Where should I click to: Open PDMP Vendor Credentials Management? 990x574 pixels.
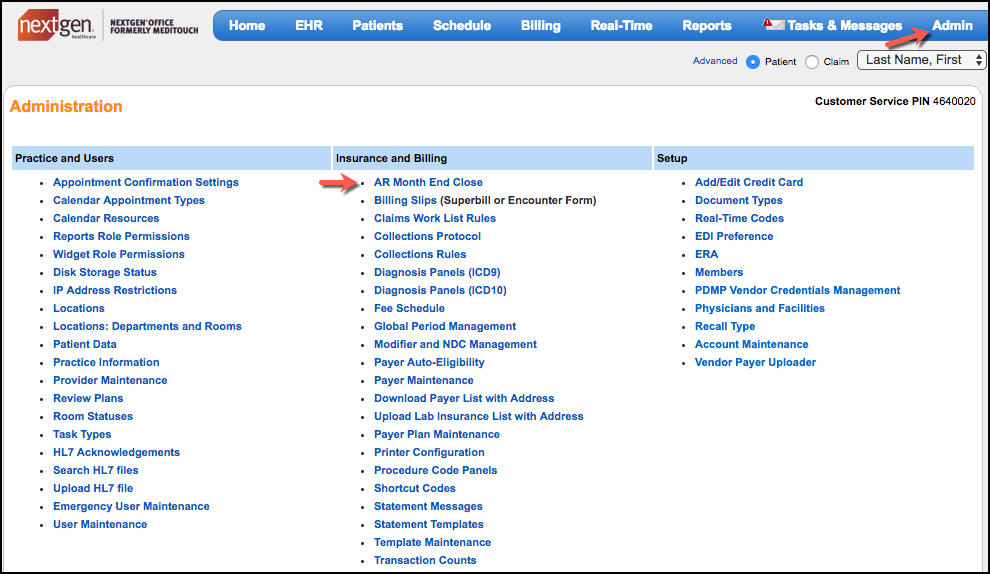point(797,290)
